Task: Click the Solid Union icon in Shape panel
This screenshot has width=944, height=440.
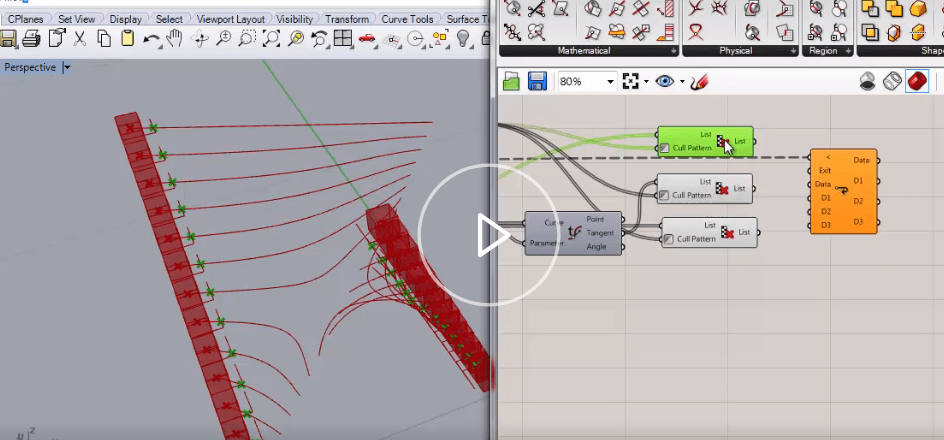Action: [x=869, y=9]
